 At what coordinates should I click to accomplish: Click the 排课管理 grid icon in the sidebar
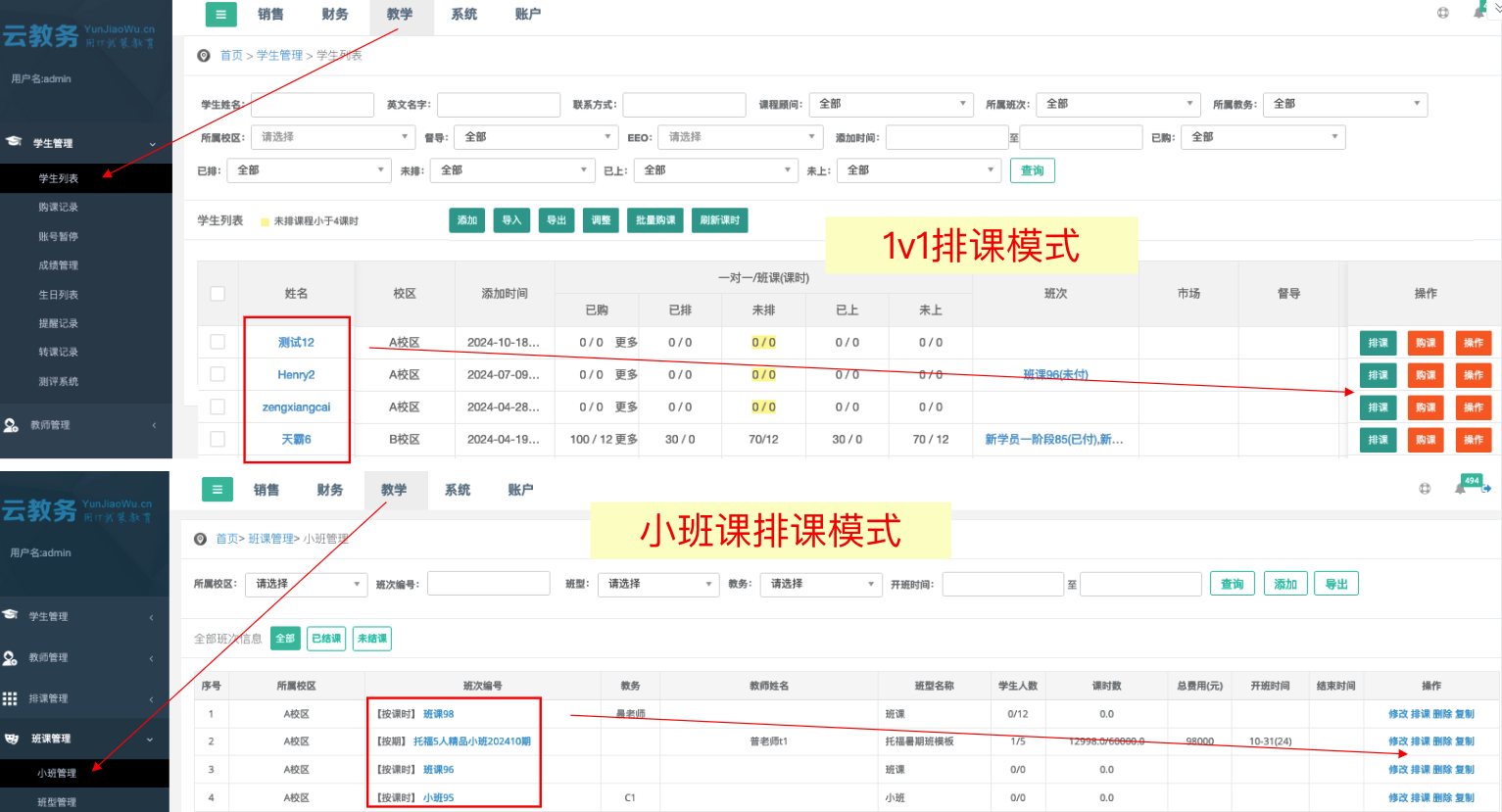tap(10, 698)
